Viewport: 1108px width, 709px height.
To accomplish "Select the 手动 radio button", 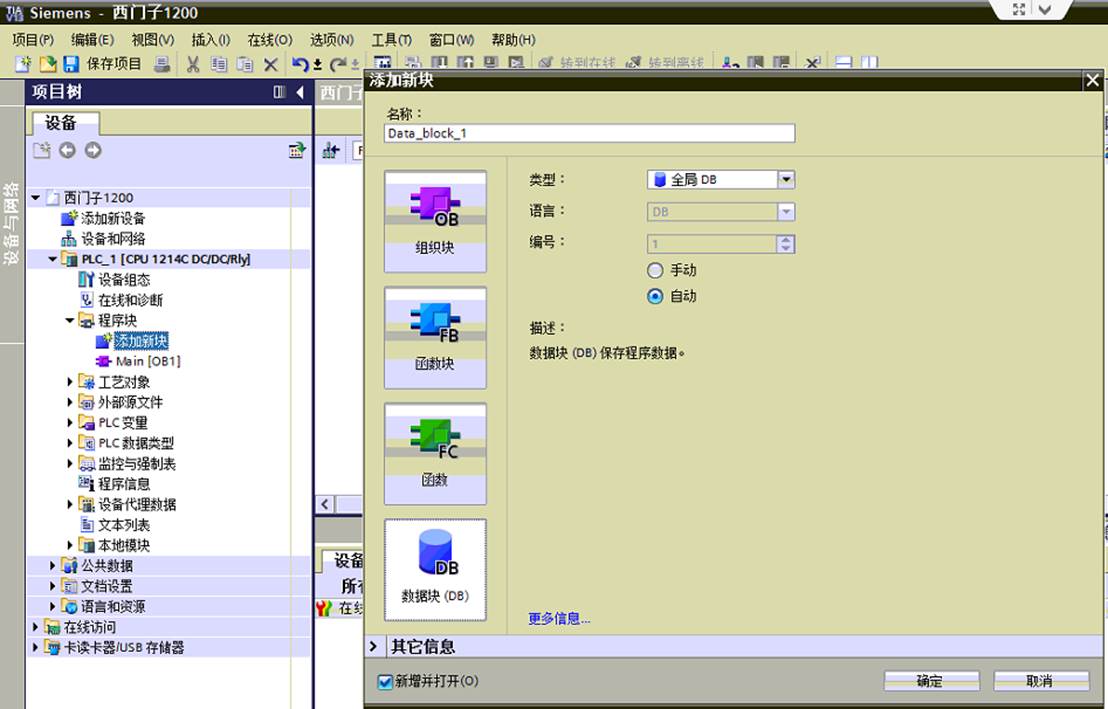I will 655,270.
